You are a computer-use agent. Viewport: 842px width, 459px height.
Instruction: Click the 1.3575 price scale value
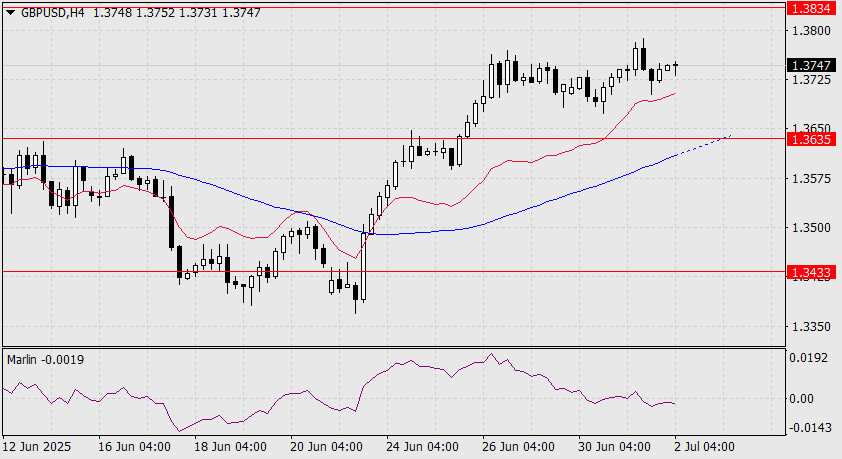(x=811, y=179)
